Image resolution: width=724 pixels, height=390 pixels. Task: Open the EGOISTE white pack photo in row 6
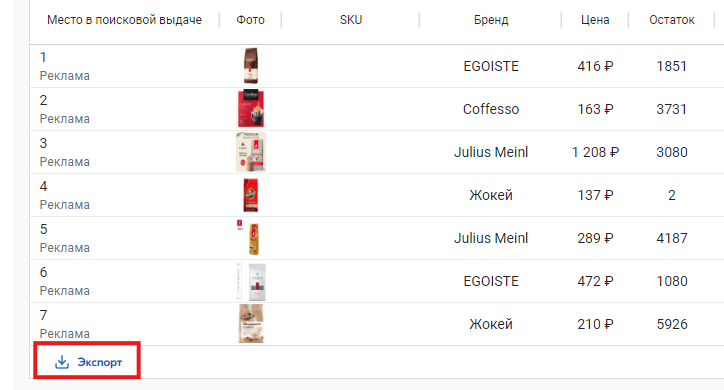[252, 281]
